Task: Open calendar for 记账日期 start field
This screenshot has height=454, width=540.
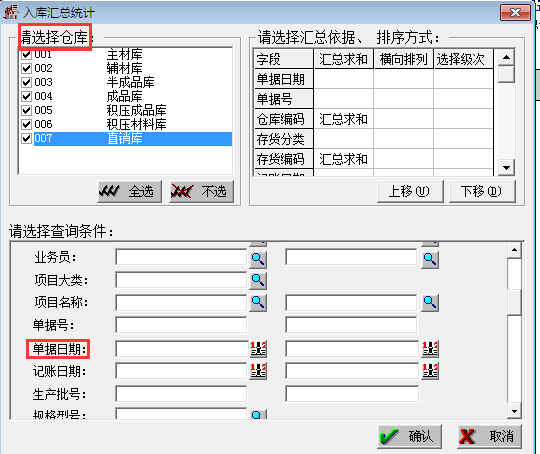Action: (258, 371)
